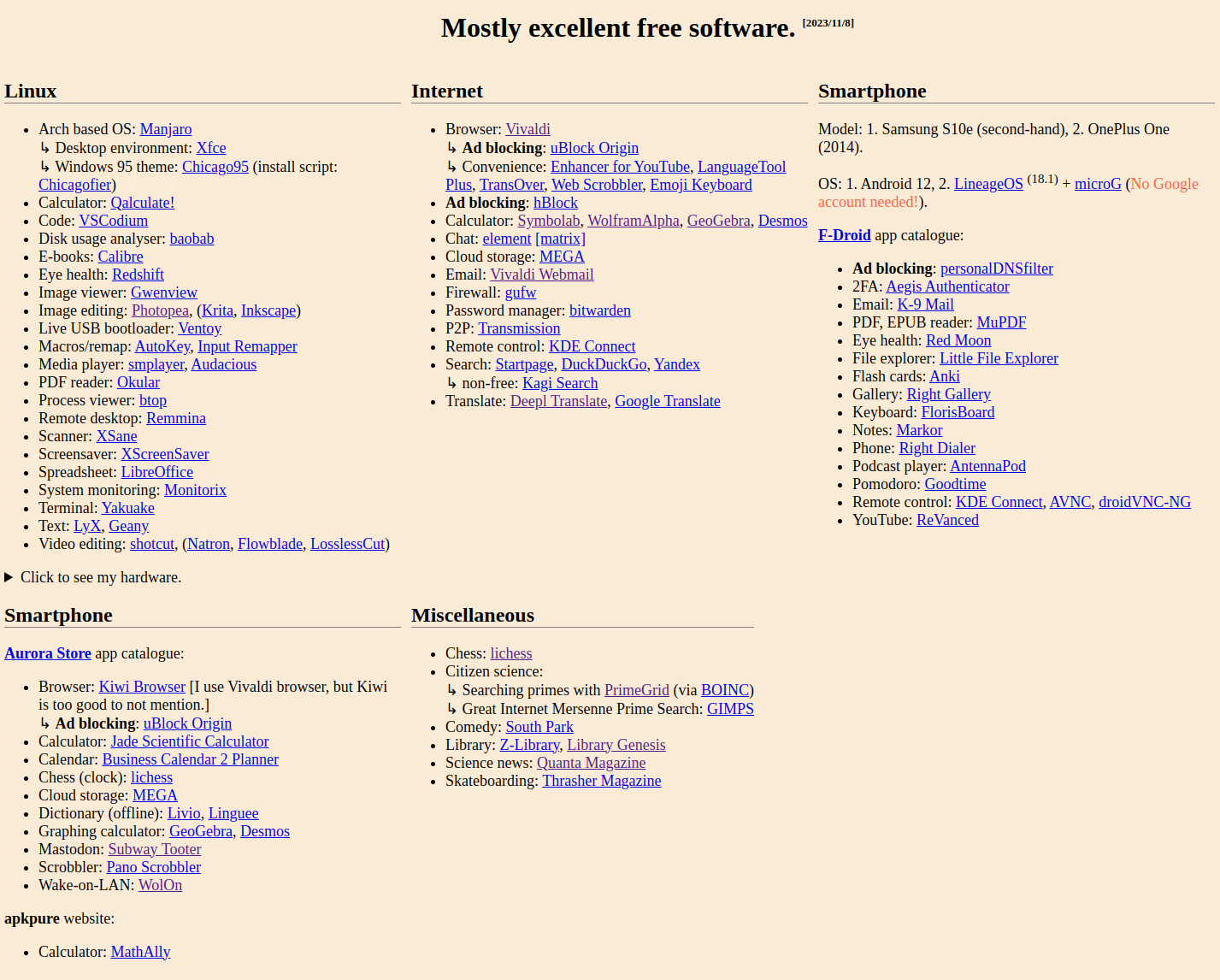Open the Vivaldi browser link
Screen dimensions: 1220x980
coord(528,129)
